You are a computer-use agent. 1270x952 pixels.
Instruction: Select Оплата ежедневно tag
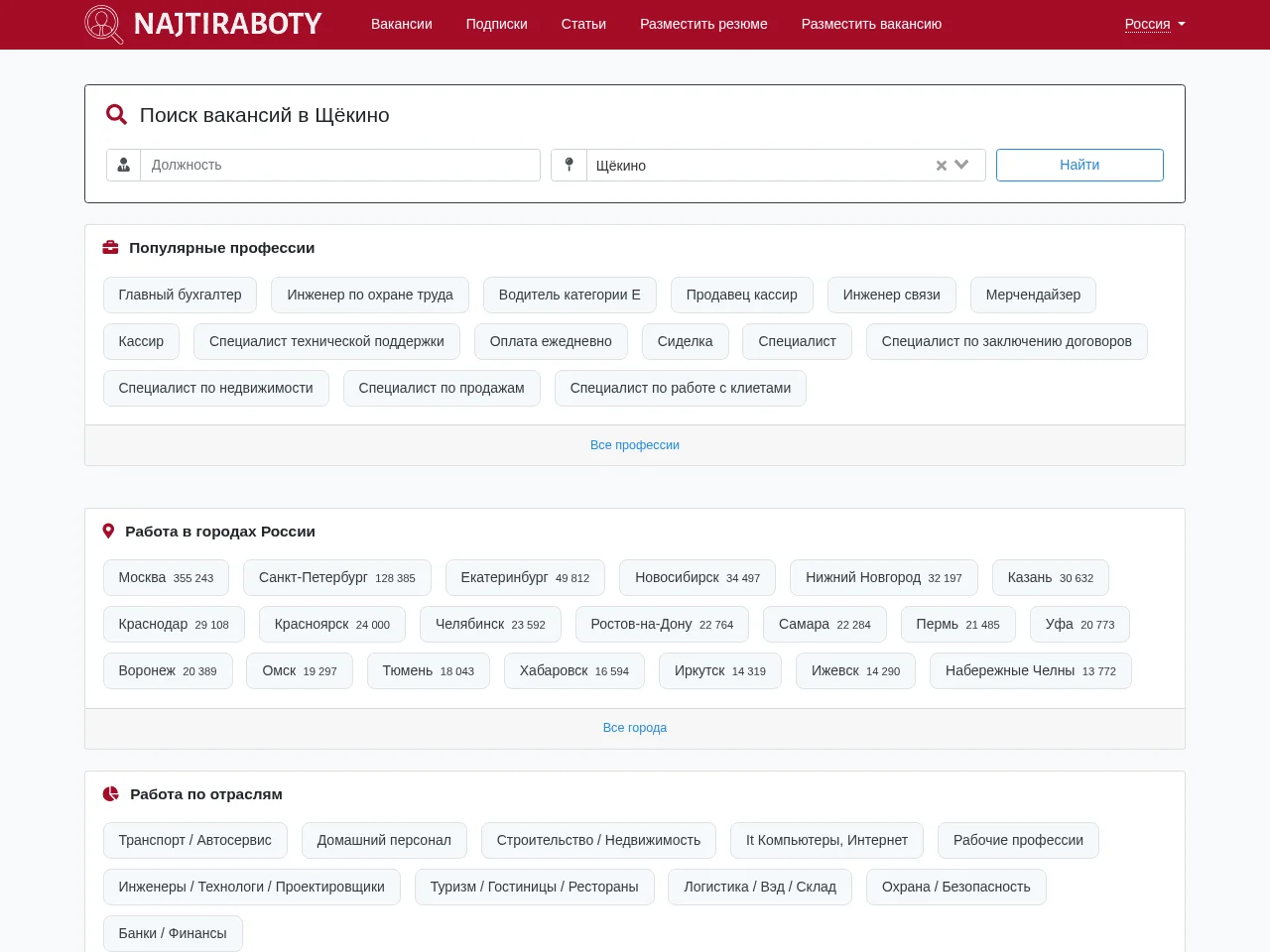[551, 341]
